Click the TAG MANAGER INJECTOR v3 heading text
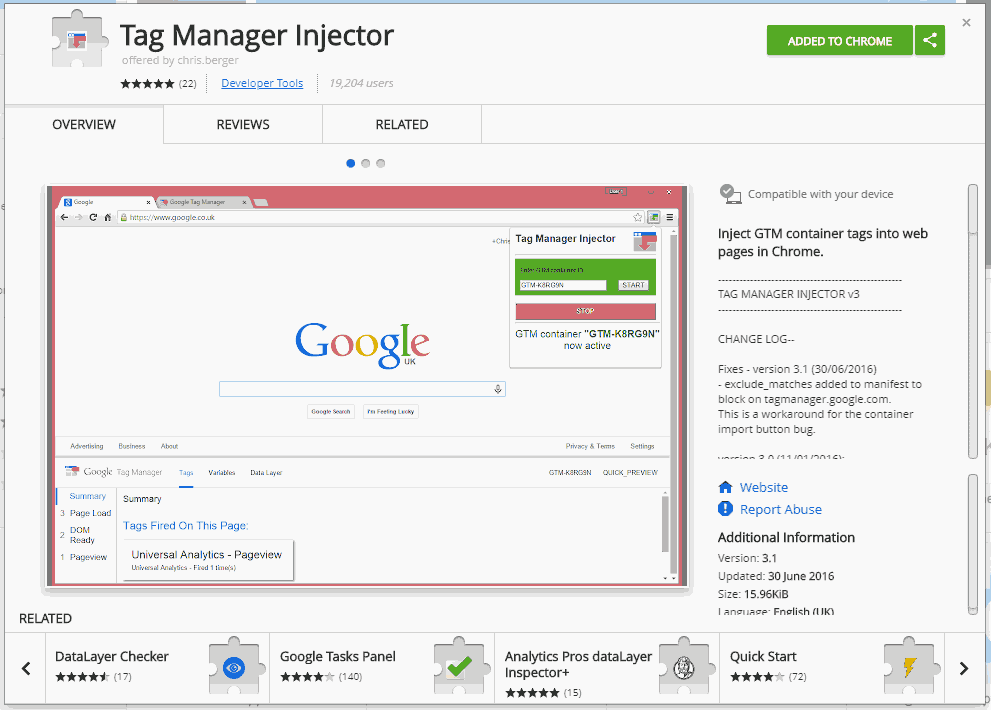The width and height of the screenshot is (991, 710). (788, 294)
